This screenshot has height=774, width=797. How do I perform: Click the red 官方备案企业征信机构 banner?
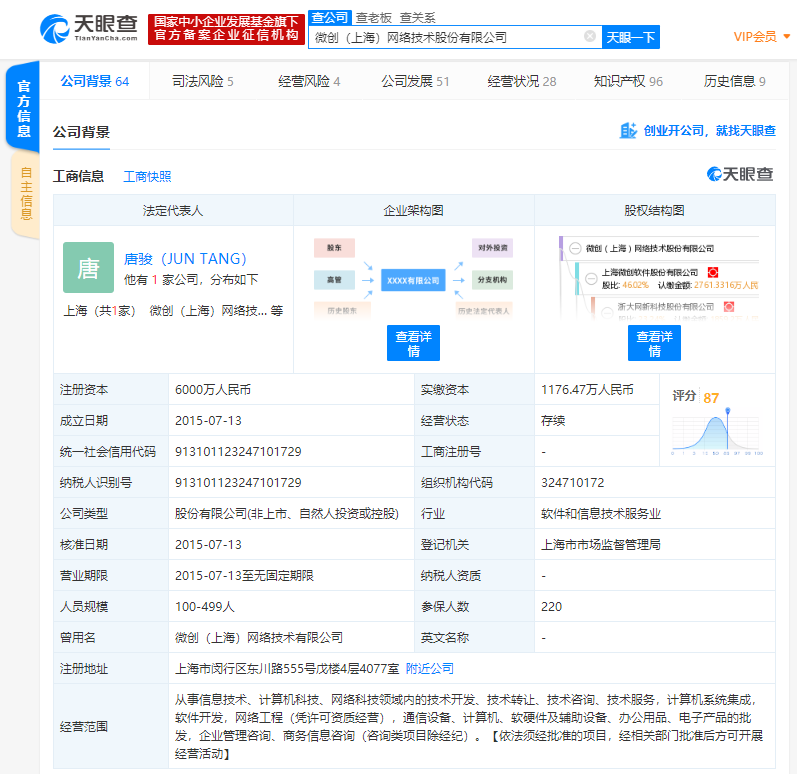point(226,29)
